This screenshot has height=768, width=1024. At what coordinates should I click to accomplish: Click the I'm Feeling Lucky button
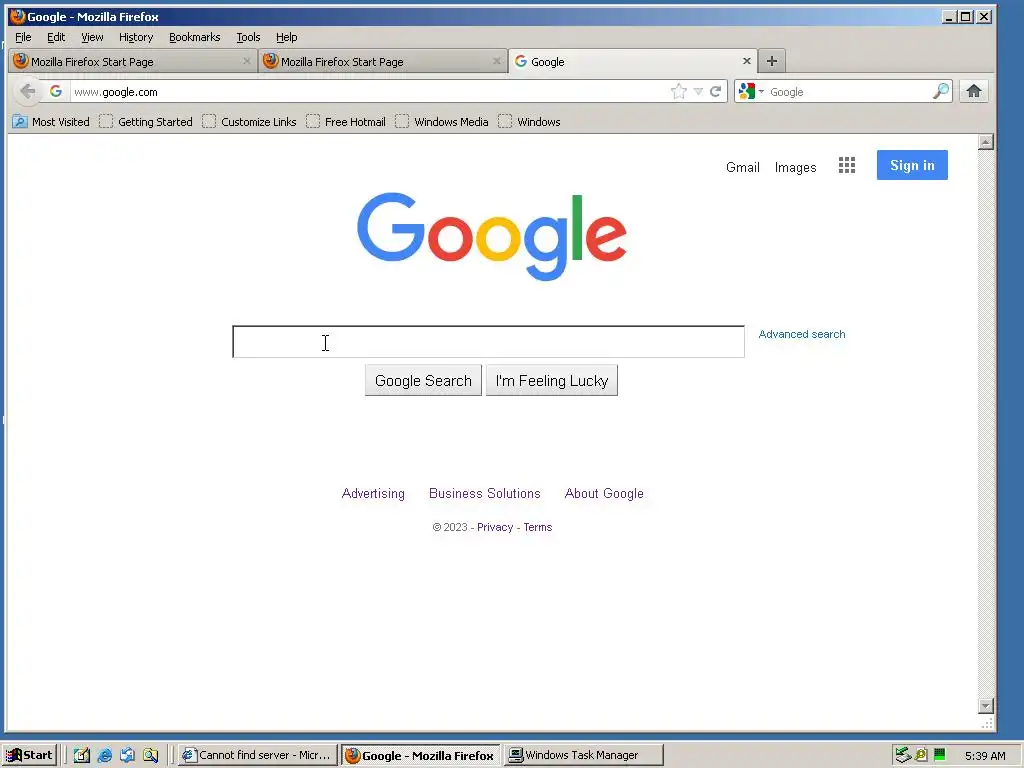[552, 381]
